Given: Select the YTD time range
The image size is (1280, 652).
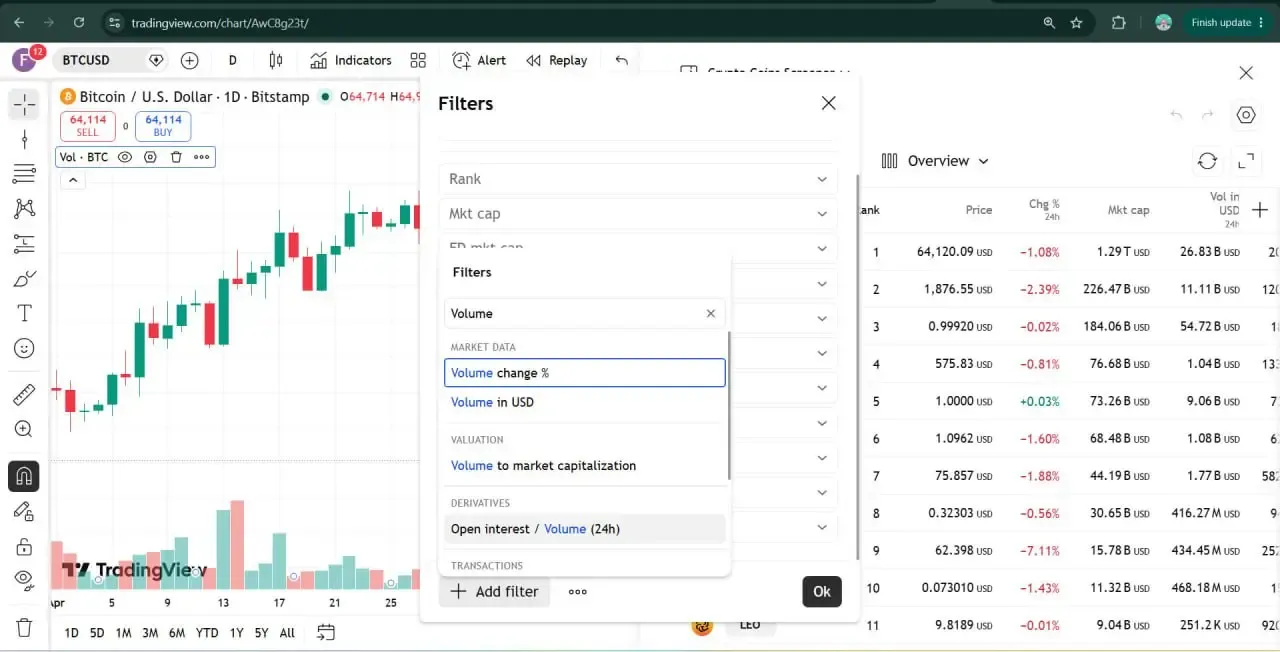Looking at the screenshot, I should click(207, 632).
